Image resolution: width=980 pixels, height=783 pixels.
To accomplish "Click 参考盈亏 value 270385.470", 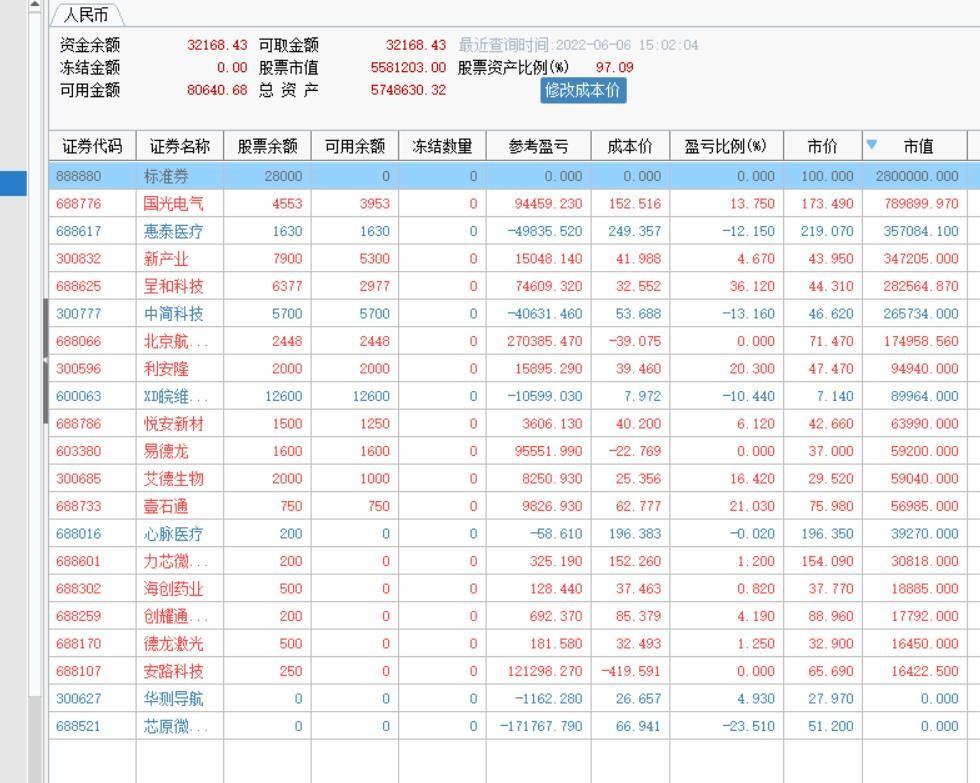I will [544, 341].
